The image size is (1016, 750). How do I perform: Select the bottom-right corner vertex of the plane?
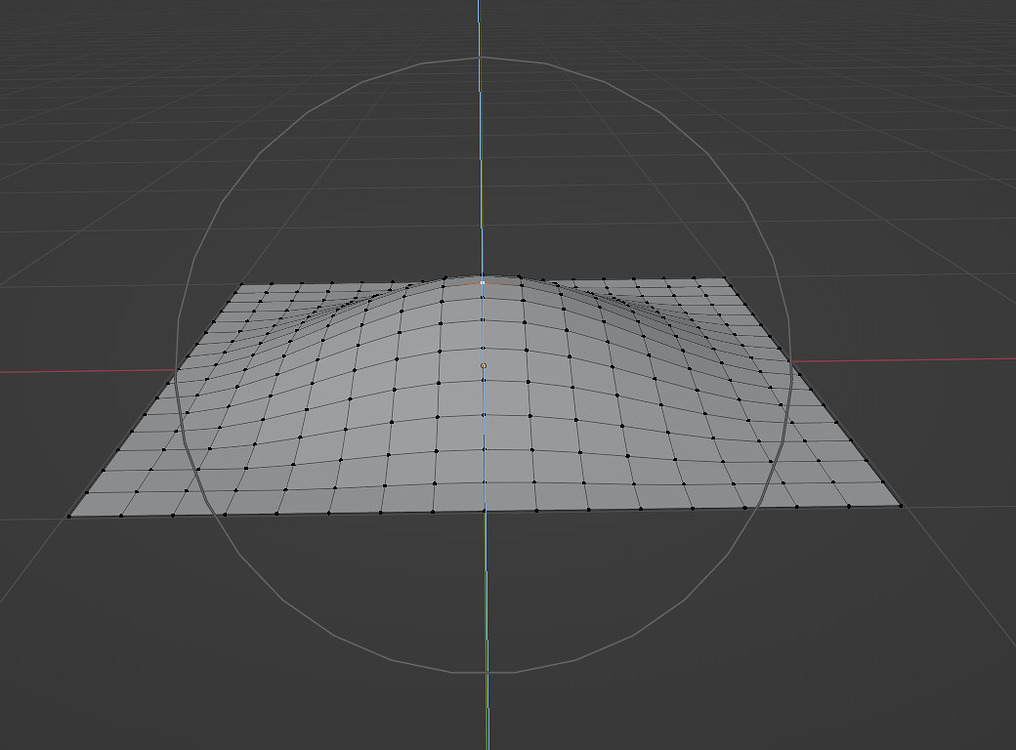click(x=899, y=504)
